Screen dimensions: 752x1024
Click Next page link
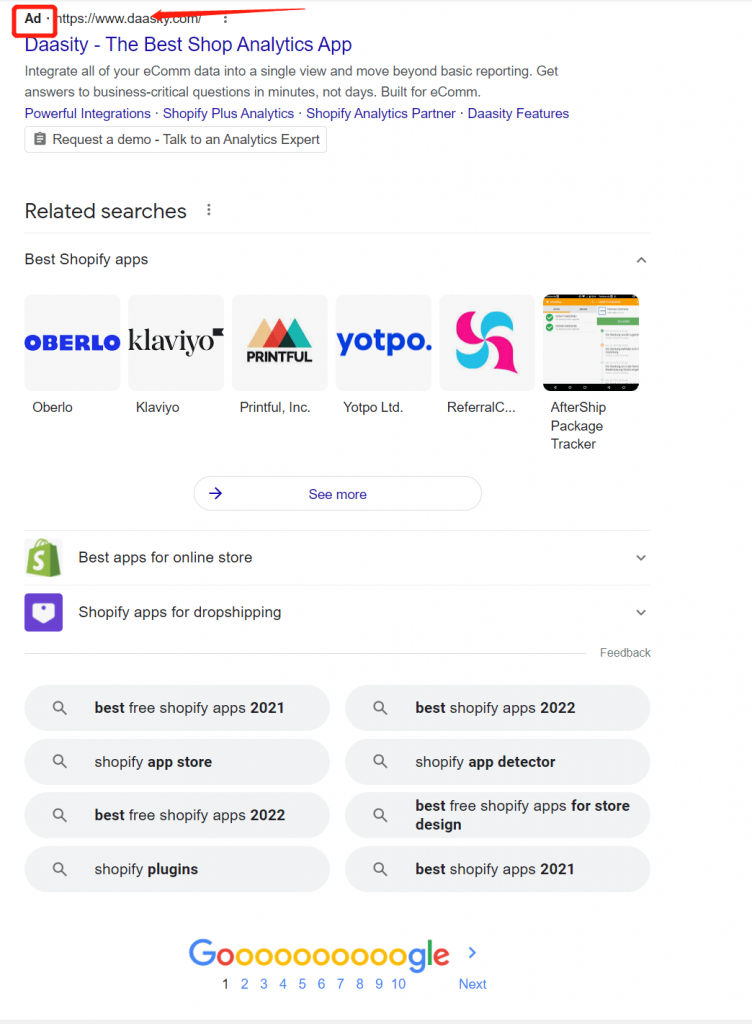[x=473, y=984]
